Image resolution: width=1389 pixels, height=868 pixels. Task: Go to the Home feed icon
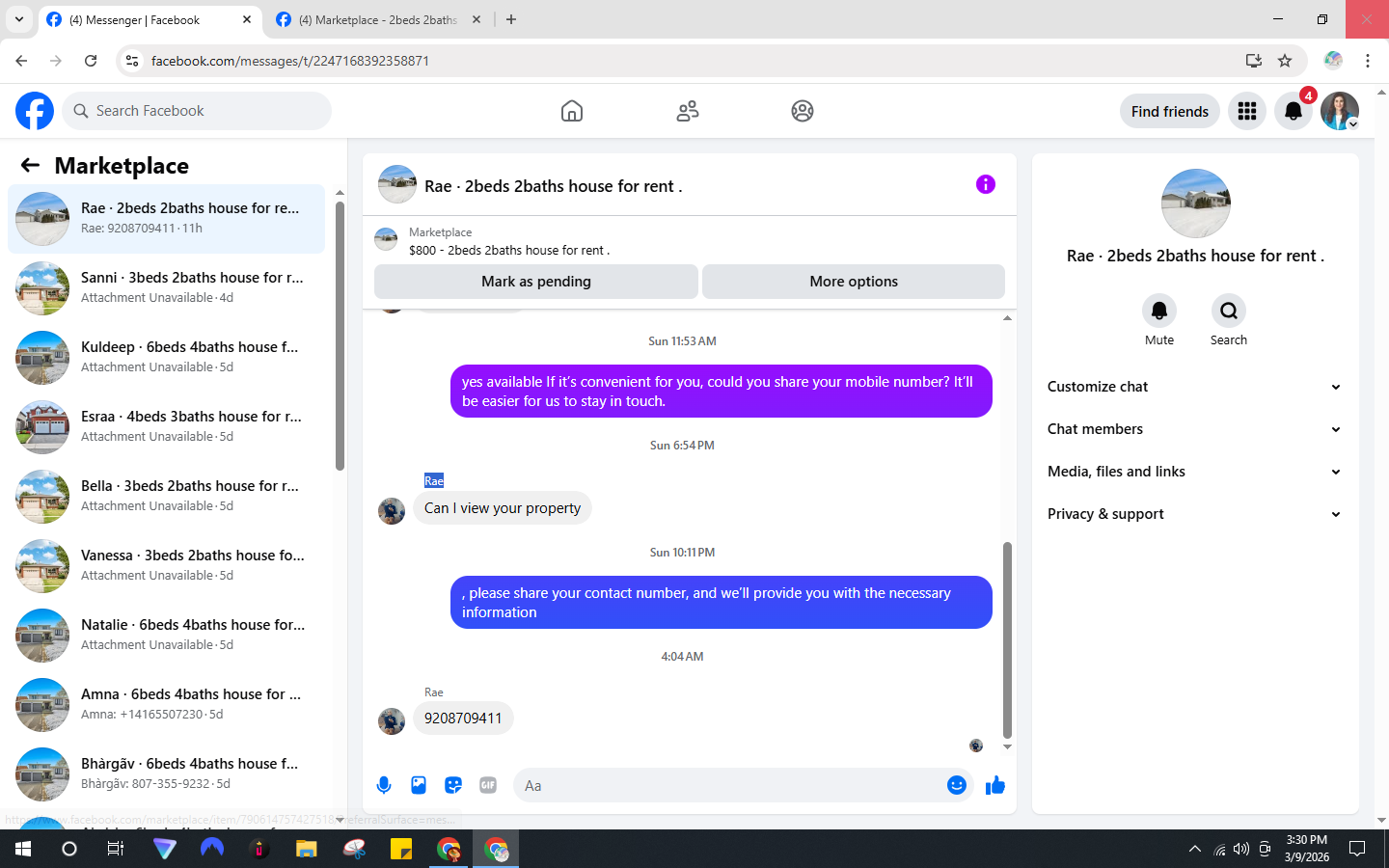(x=572, y=111)
